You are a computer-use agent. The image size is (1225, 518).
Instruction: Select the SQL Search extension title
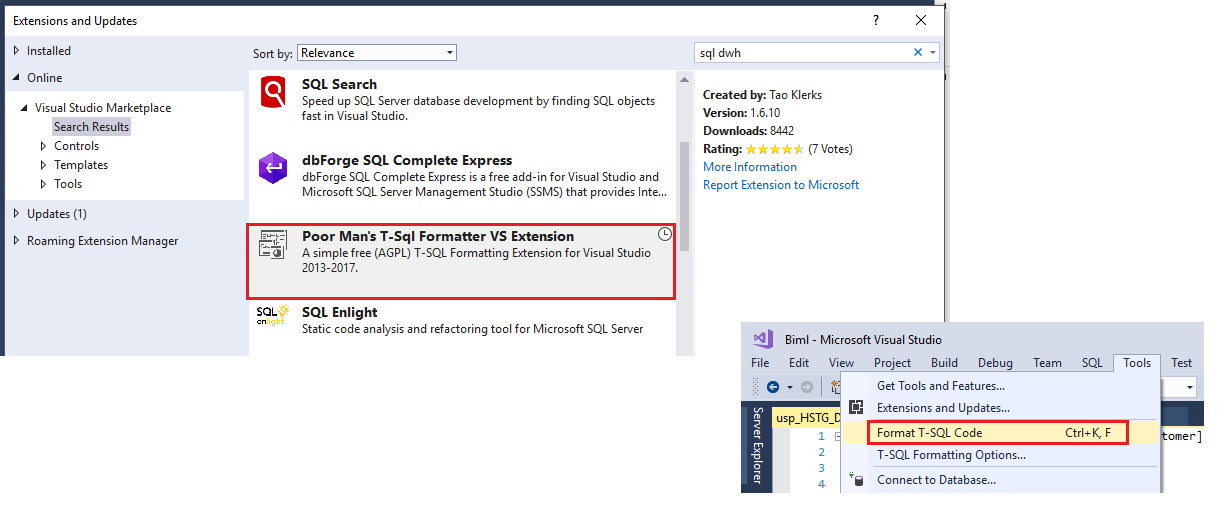339,84
